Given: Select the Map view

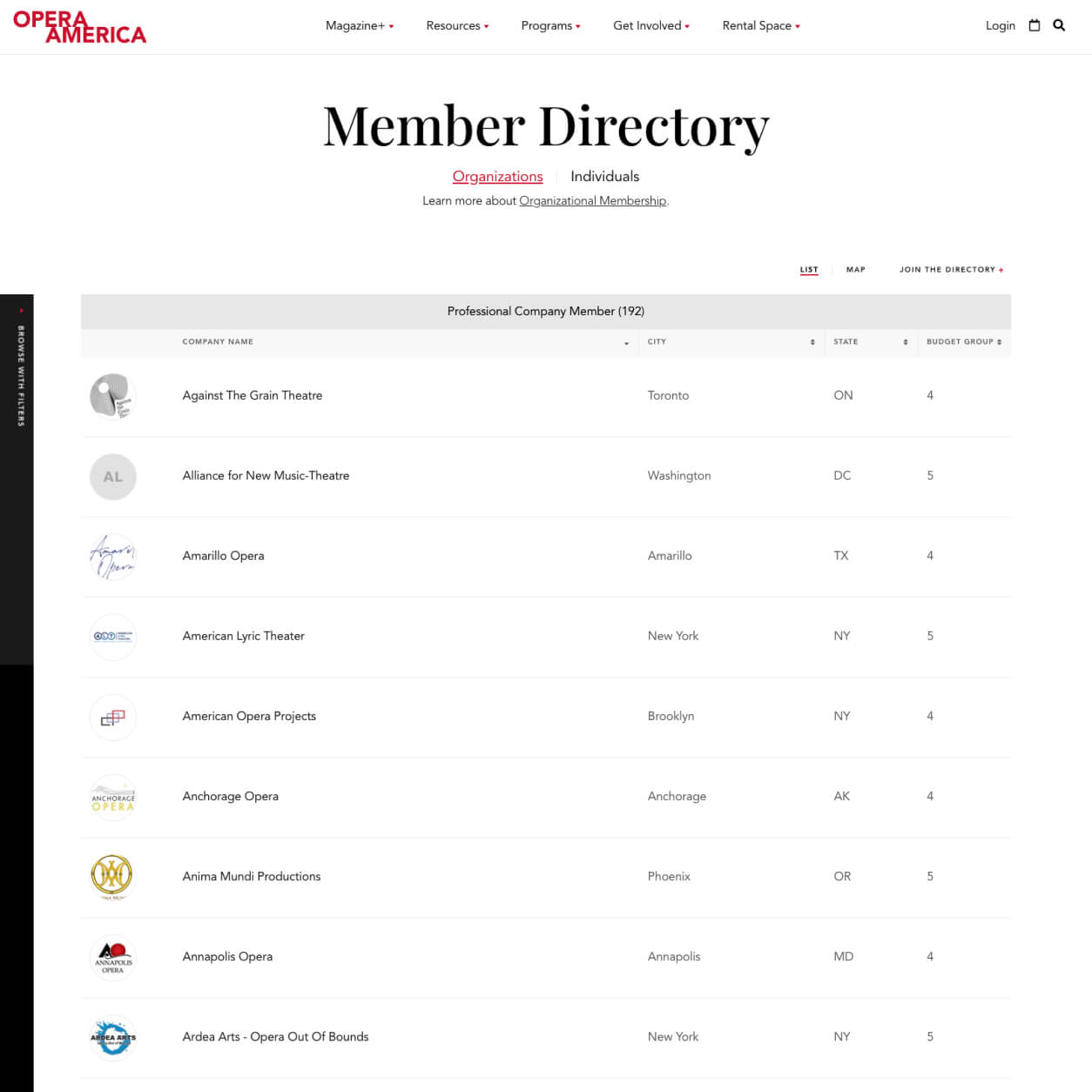Looking at the screenshot, I should [x=856, y=270].
